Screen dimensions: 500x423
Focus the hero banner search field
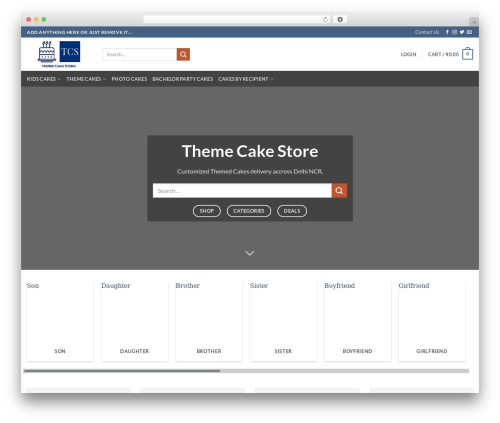[x=242, y=190]
